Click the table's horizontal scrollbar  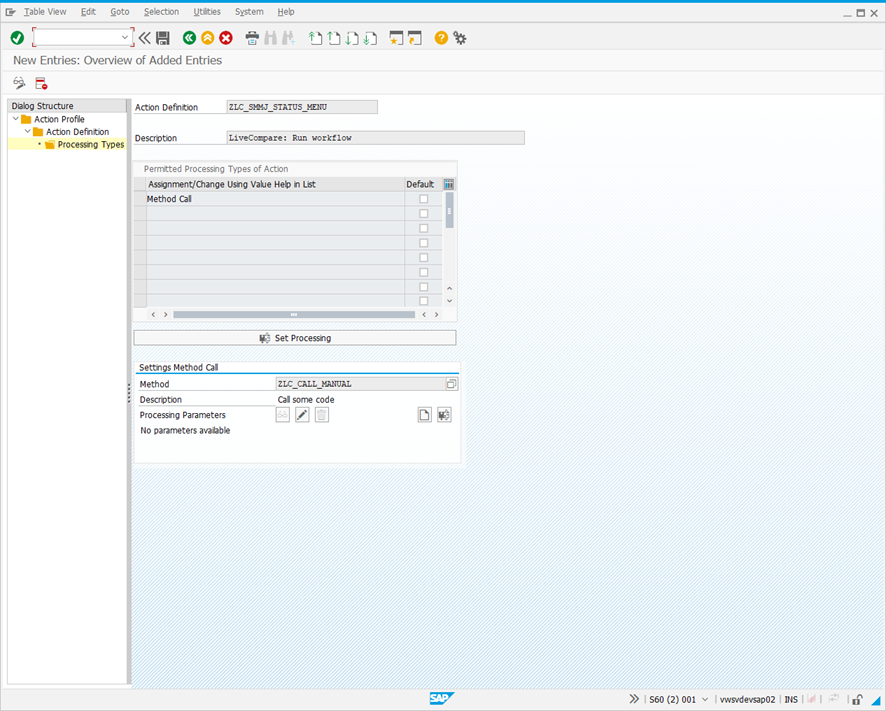(294, 314)
